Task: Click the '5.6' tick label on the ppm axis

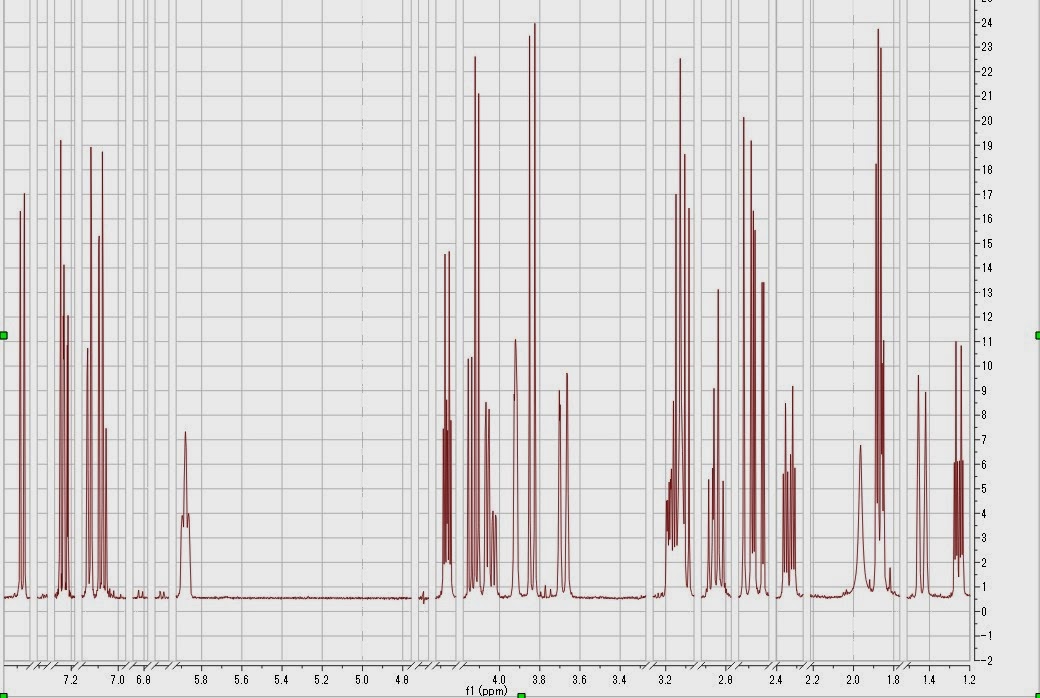Action: 241,680
